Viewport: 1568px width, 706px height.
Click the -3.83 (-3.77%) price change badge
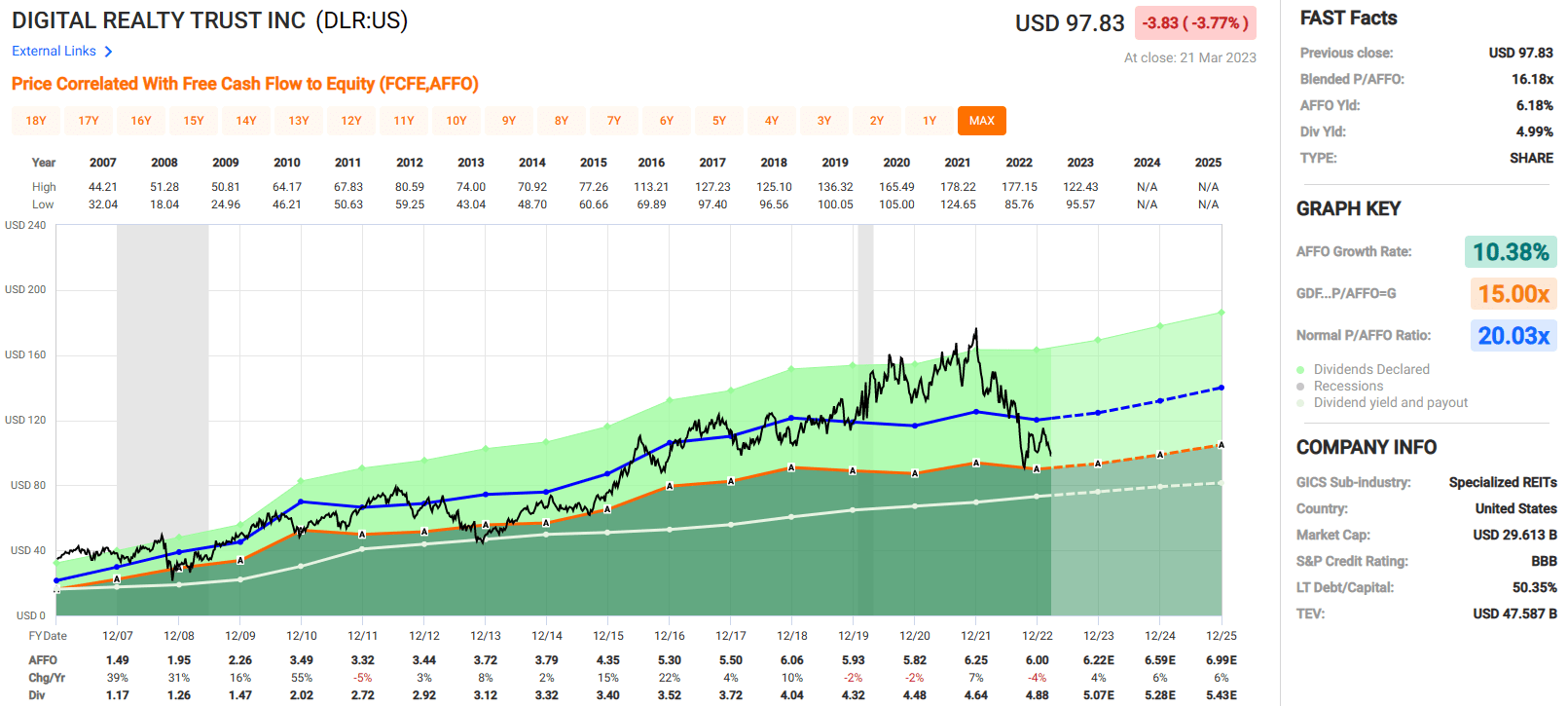(x=1194, y=22)
